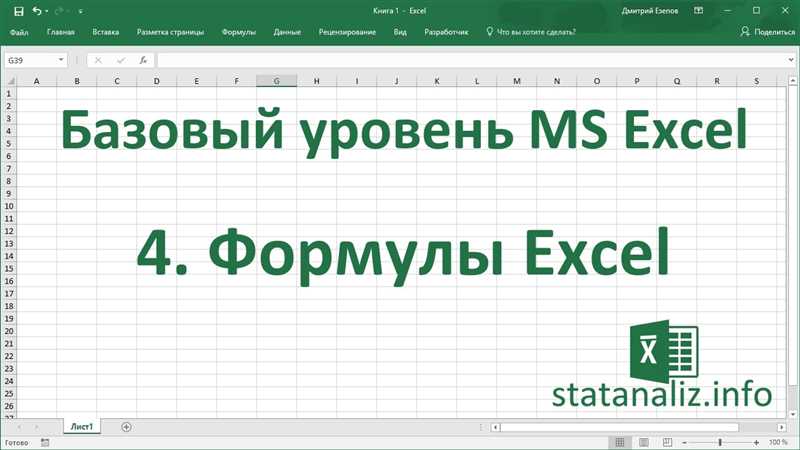Click vertical scrollbar down arrow
This screenshot has height=450, width=800.
793,414
